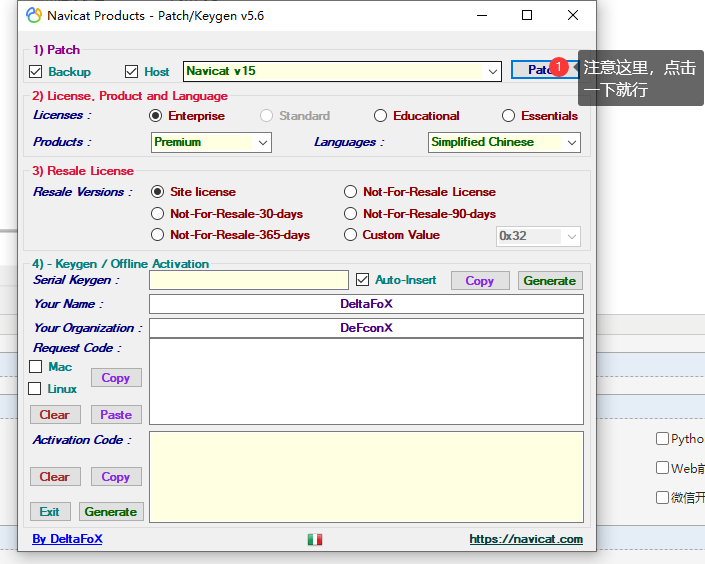Select the Essentials license option

click(509, 116)
